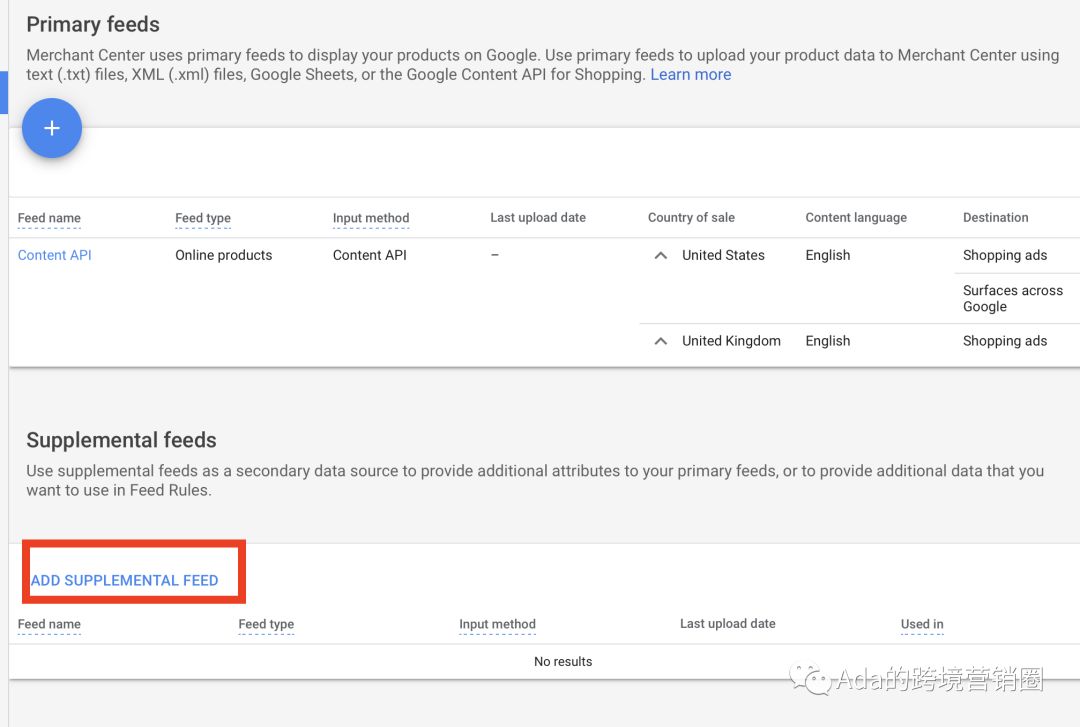Image resolution: width=1080 pixels, height=727 pixels.
Task: Click supplemental Input method column header
Action: coord(497,624)
